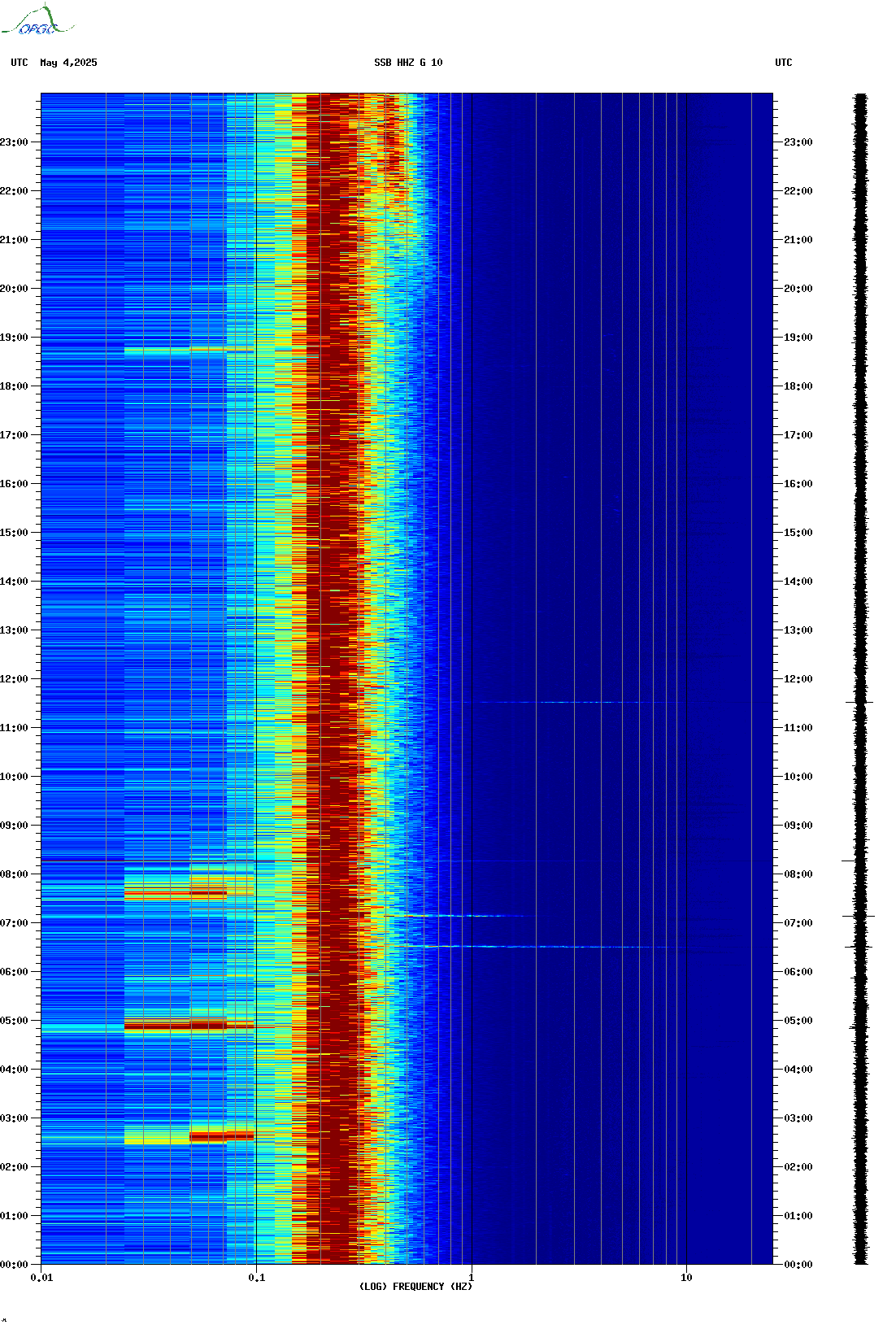The image size is (896, 1329).
Task: Click '22:00' on the left time axis
Action: 14,191
